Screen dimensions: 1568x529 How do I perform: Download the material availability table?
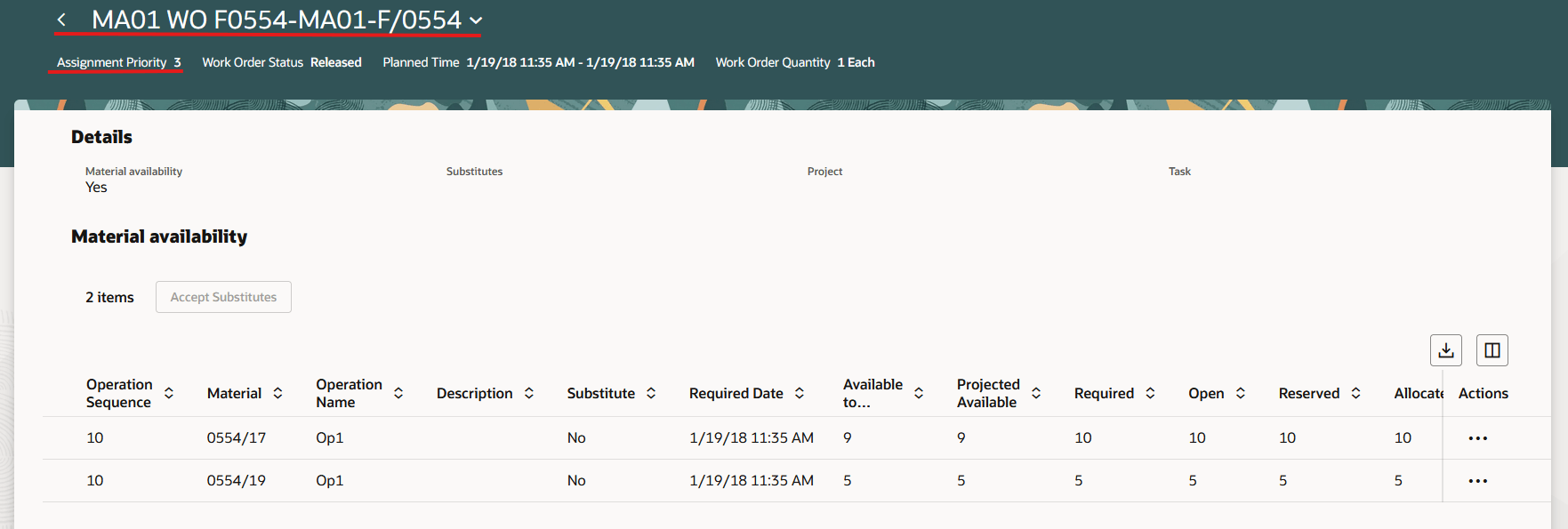pyautogui.click(x=1446, y=350)
